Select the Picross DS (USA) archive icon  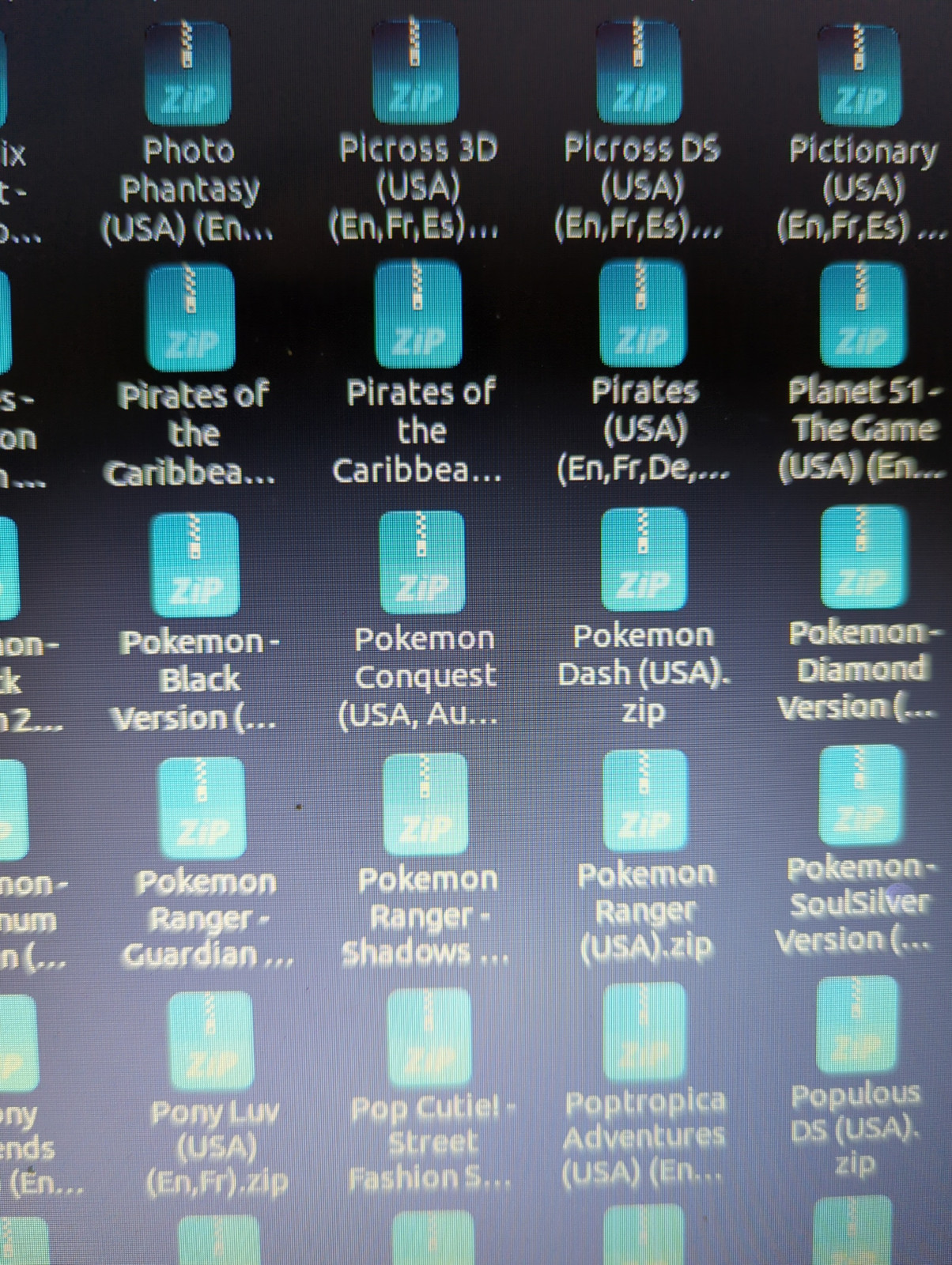coord(639,72)
